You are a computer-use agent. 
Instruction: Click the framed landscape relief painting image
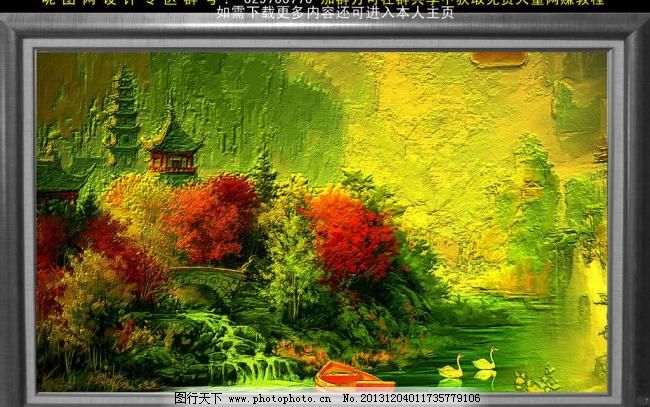pyautogui.click(x=322, y=221)
